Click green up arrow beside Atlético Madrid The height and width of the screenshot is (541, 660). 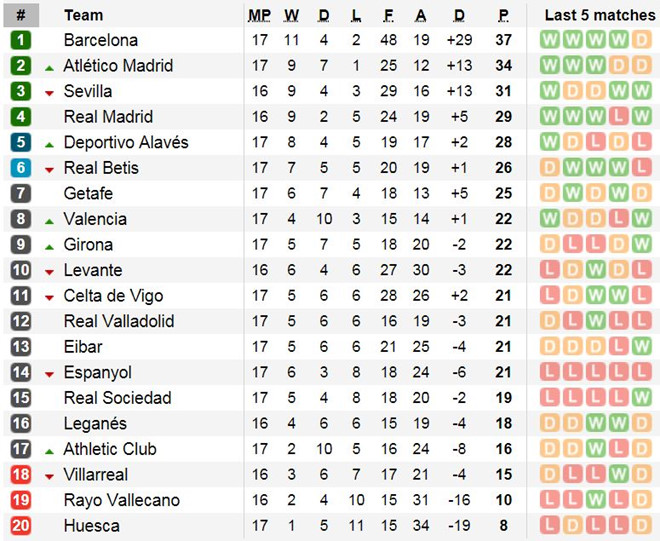[49, 67]
